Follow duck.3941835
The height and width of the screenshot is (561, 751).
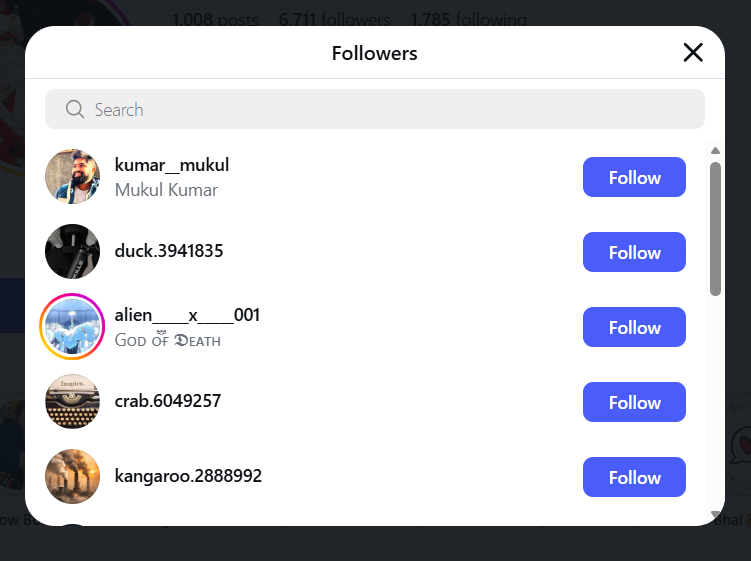coord(634,252)
